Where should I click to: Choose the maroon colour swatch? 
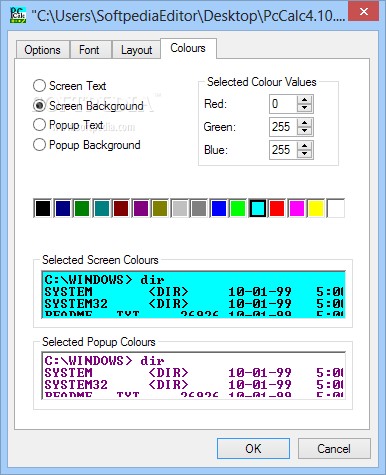coord(121,208)
